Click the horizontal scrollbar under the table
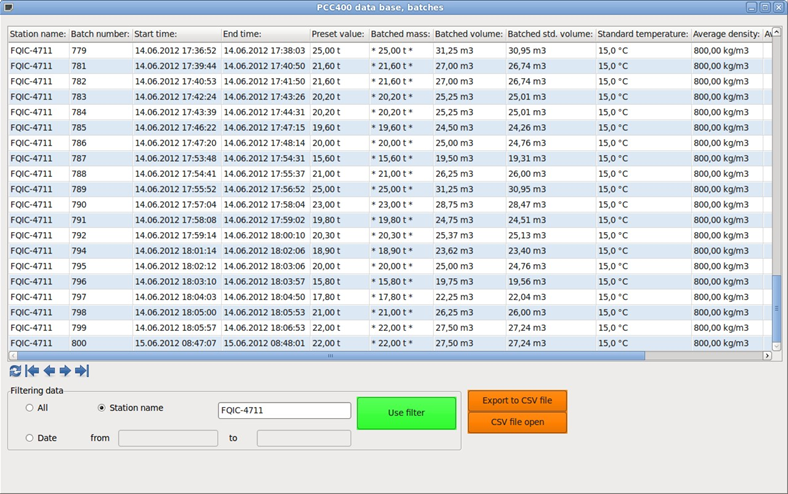Viewport: 788px width, 494px height. click(x=330, y=355)
